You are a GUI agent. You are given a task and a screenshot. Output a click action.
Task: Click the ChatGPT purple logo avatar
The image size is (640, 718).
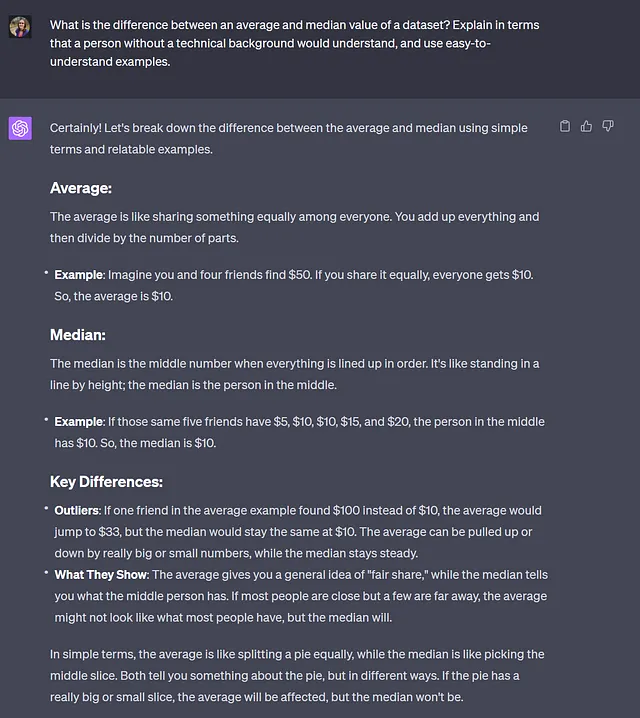pyautogui.click(x=20, y=128)
